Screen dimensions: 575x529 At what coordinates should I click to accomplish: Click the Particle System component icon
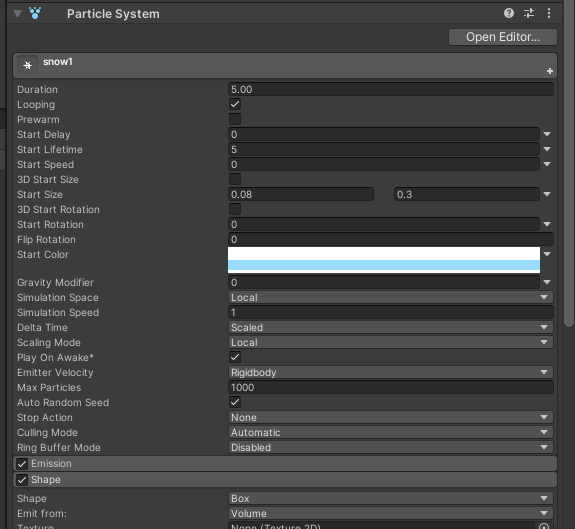pos(35,14)
